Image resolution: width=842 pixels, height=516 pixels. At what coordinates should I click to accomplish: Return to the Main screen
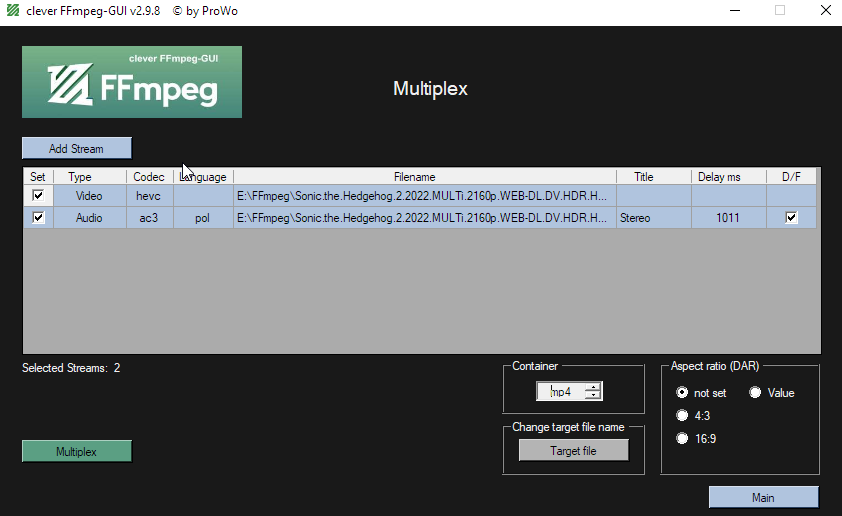tap(764, 497)
